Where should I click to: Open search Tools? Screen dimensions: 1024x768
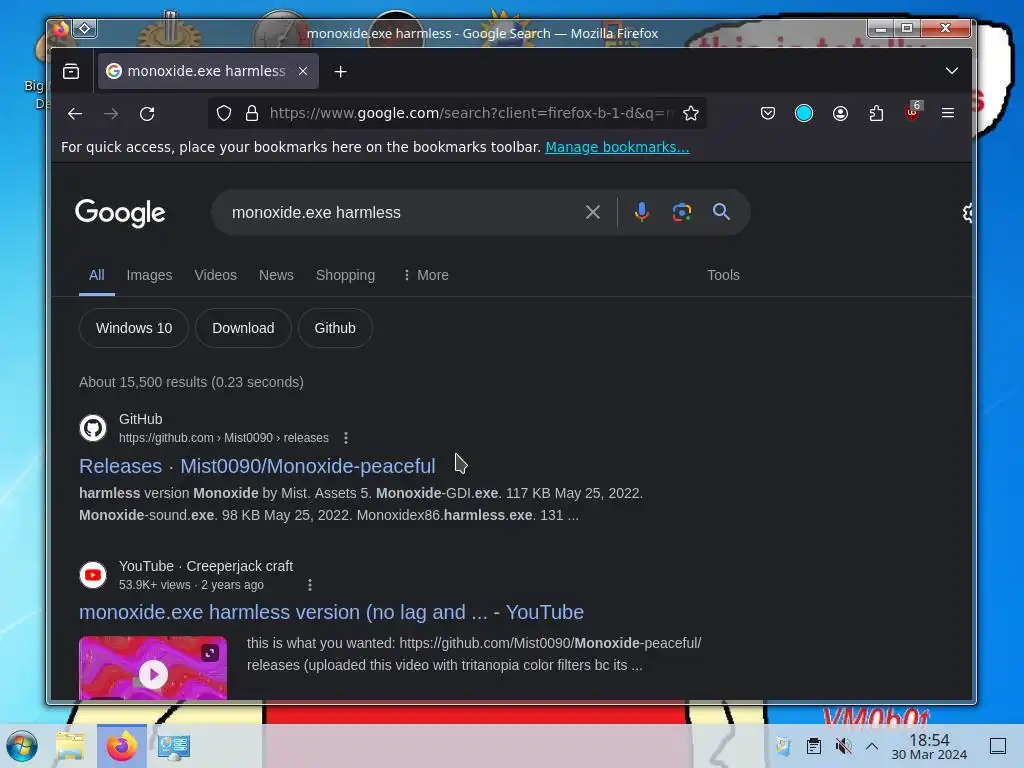click(724, 276)
